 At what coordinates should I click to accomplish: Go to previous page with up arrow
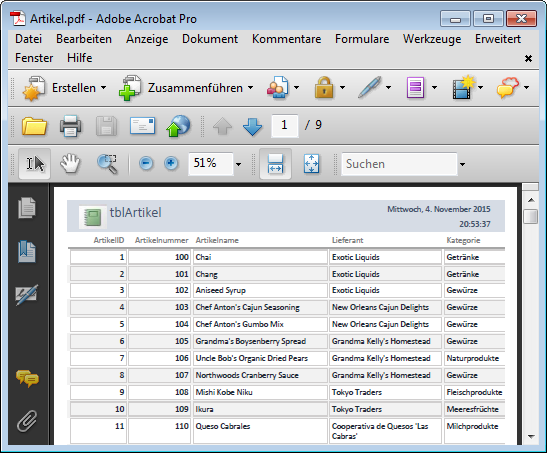(223, 126)
